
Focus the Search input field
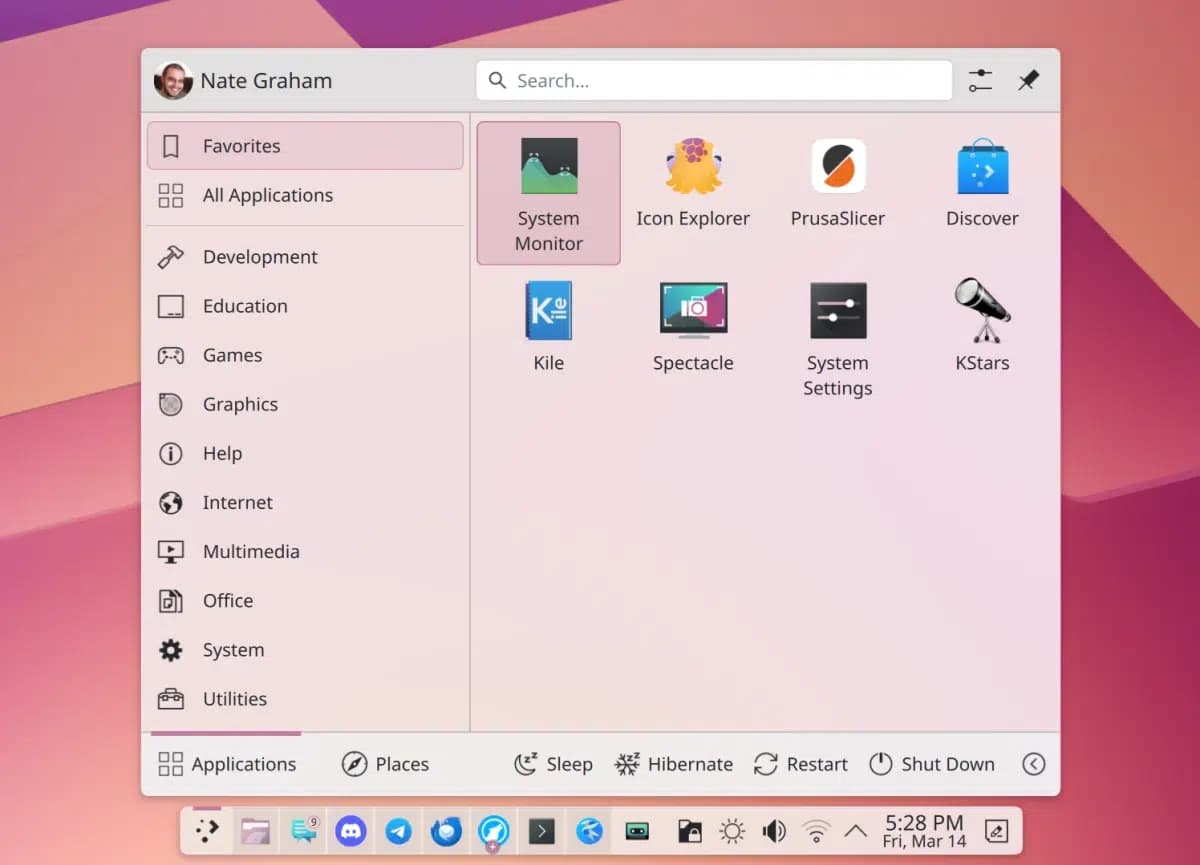714,81
